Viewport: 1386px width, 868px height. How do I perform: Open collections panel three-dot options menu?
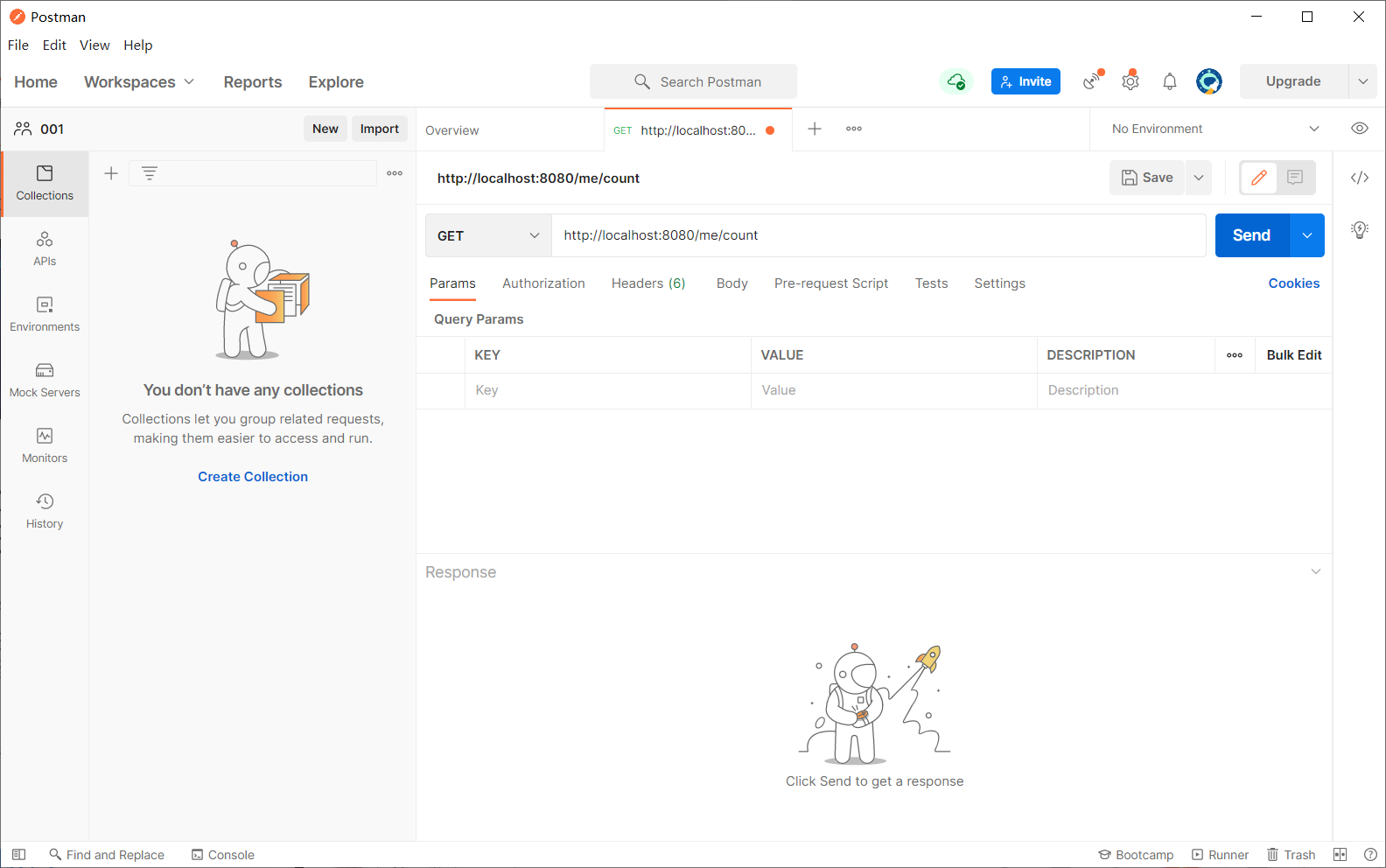395,173
